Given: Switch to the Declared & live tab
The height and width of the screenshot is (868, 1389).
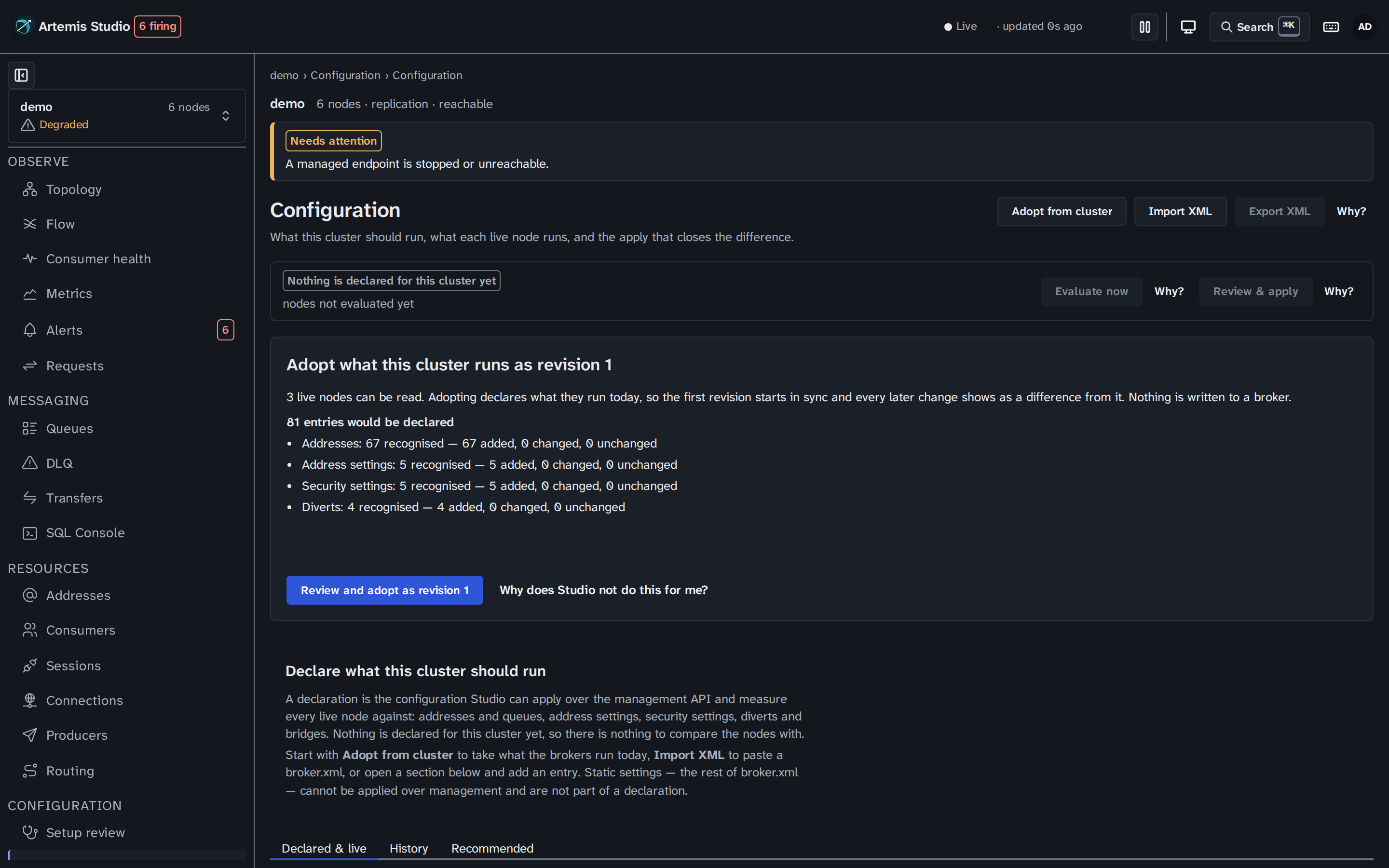Looking at the screenshot, I should click(324, 849).
